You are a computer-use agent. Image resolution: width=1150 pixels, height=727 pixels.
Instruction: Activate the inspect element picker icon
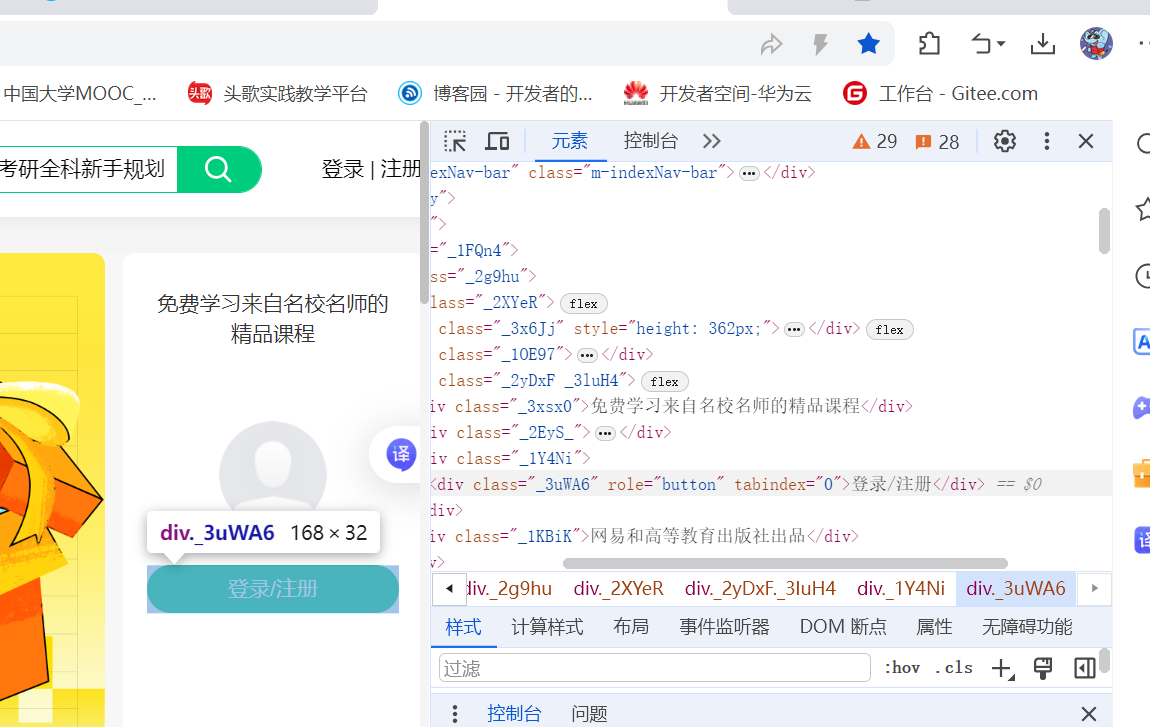point(455,141)
